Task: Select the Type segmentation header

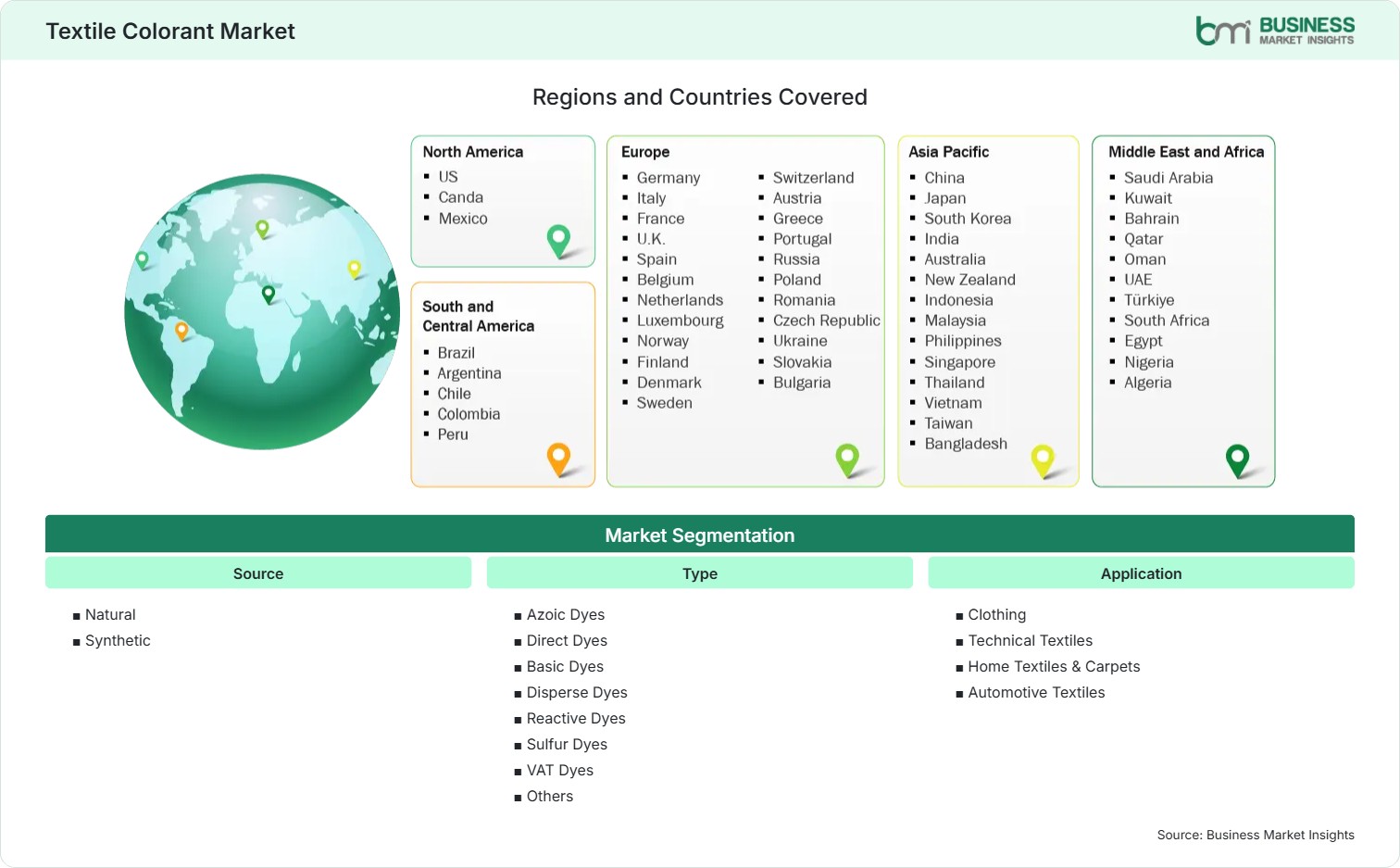Action: point(700,573)
